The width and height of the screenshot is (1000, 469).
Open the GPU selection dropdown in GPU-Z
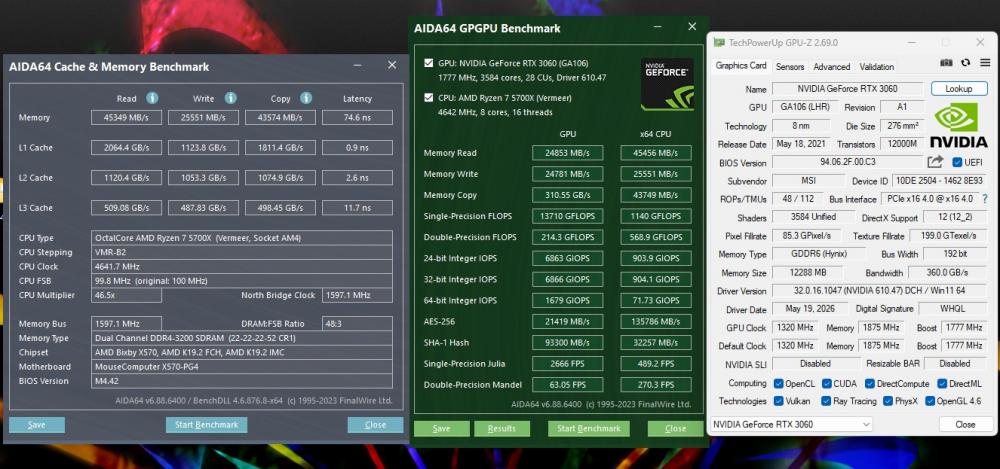pos(791,424)
